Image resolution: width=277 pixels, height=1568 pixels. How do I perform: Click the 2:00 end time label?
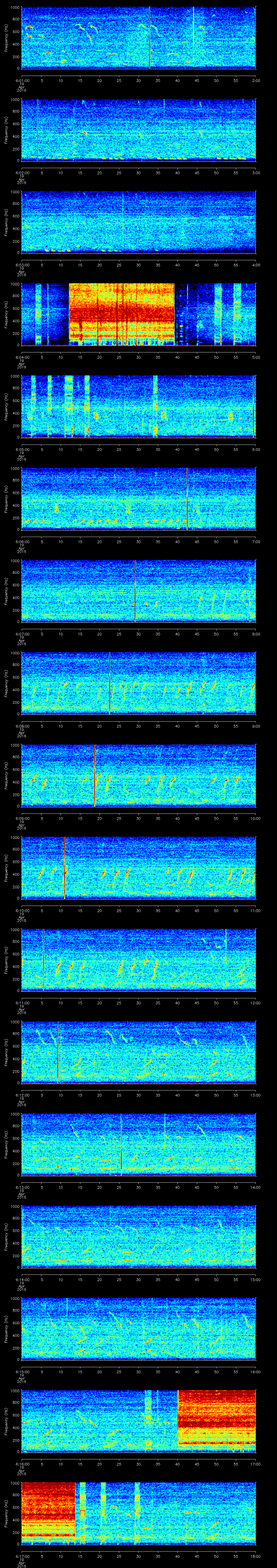[256, 80]
